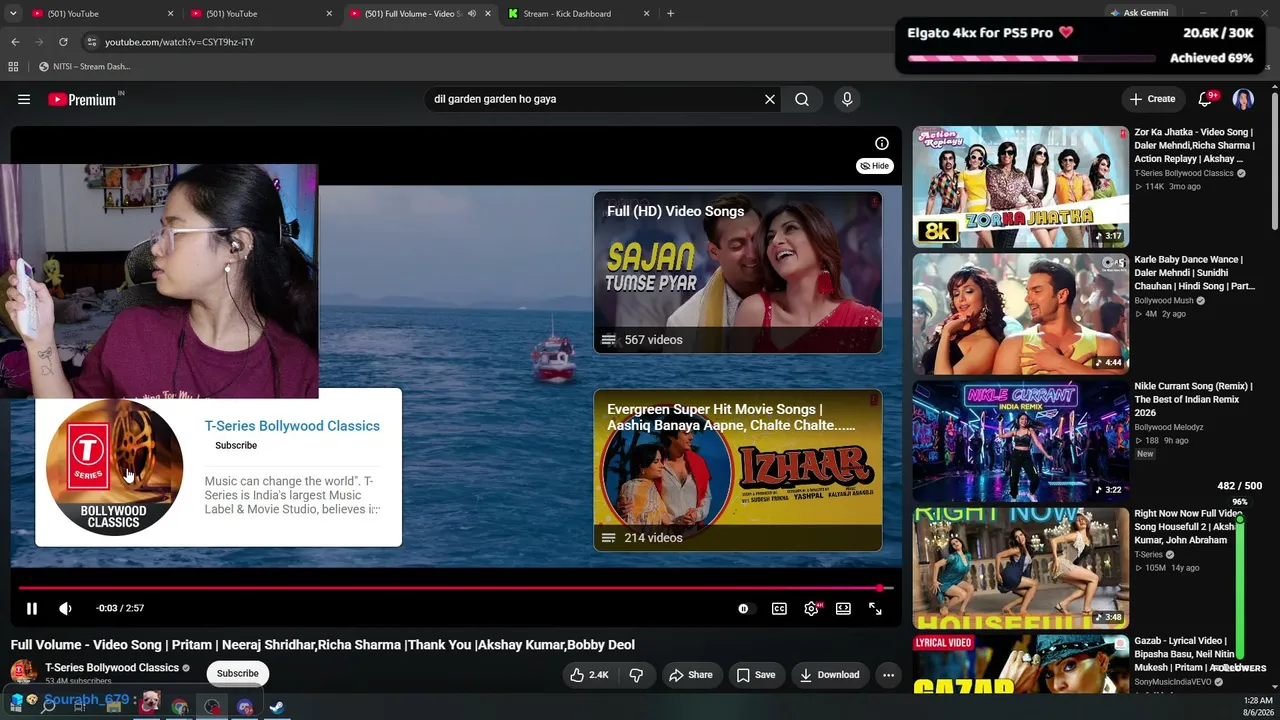Open Discord from the taskbar

[x=245, y=706]
